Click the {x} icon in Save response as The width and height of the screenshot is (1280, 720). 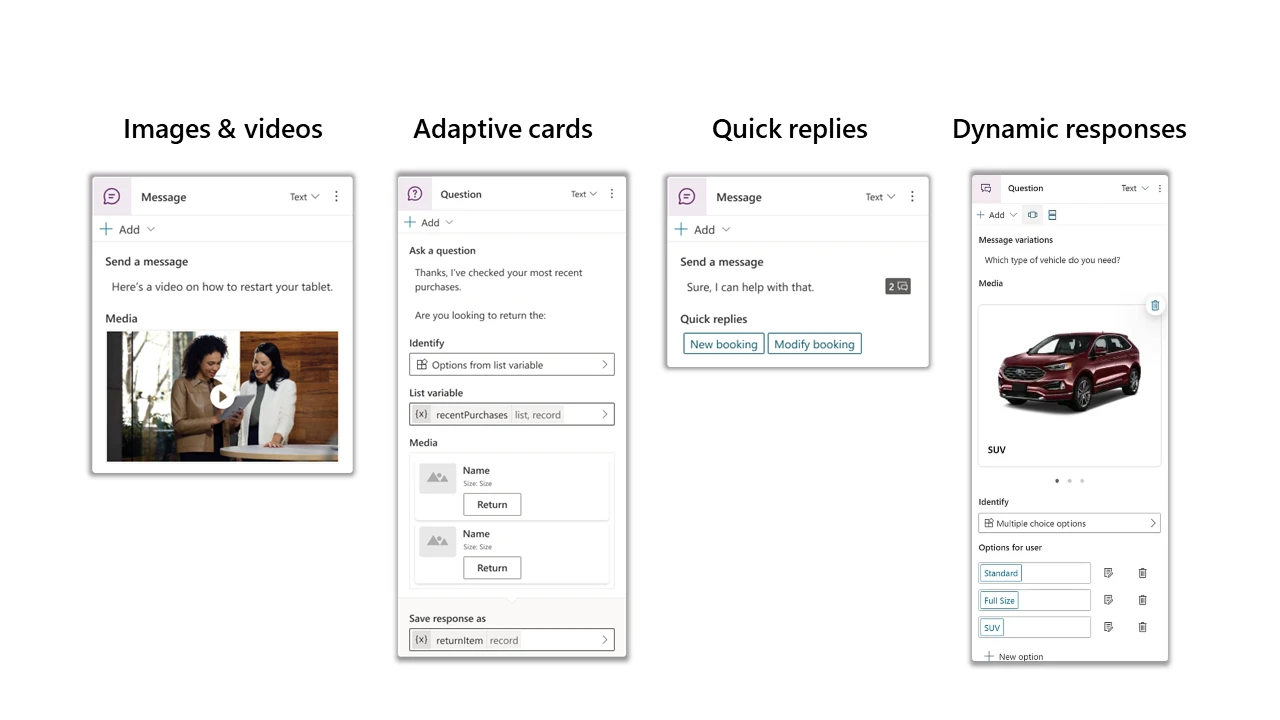tap(421, 639)
